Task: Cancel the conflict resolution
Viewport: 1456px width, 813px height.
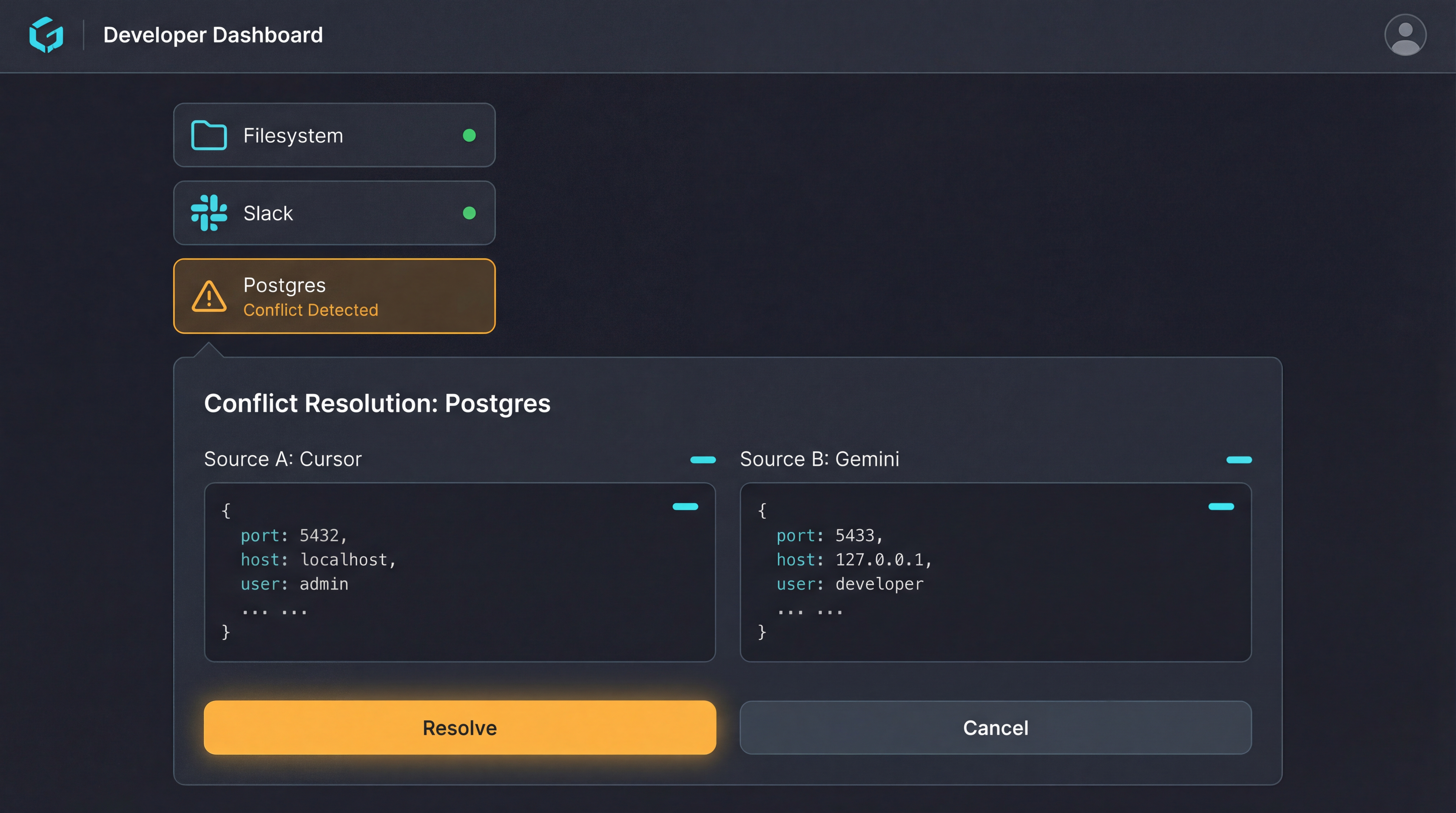Action: click(995, 728)
